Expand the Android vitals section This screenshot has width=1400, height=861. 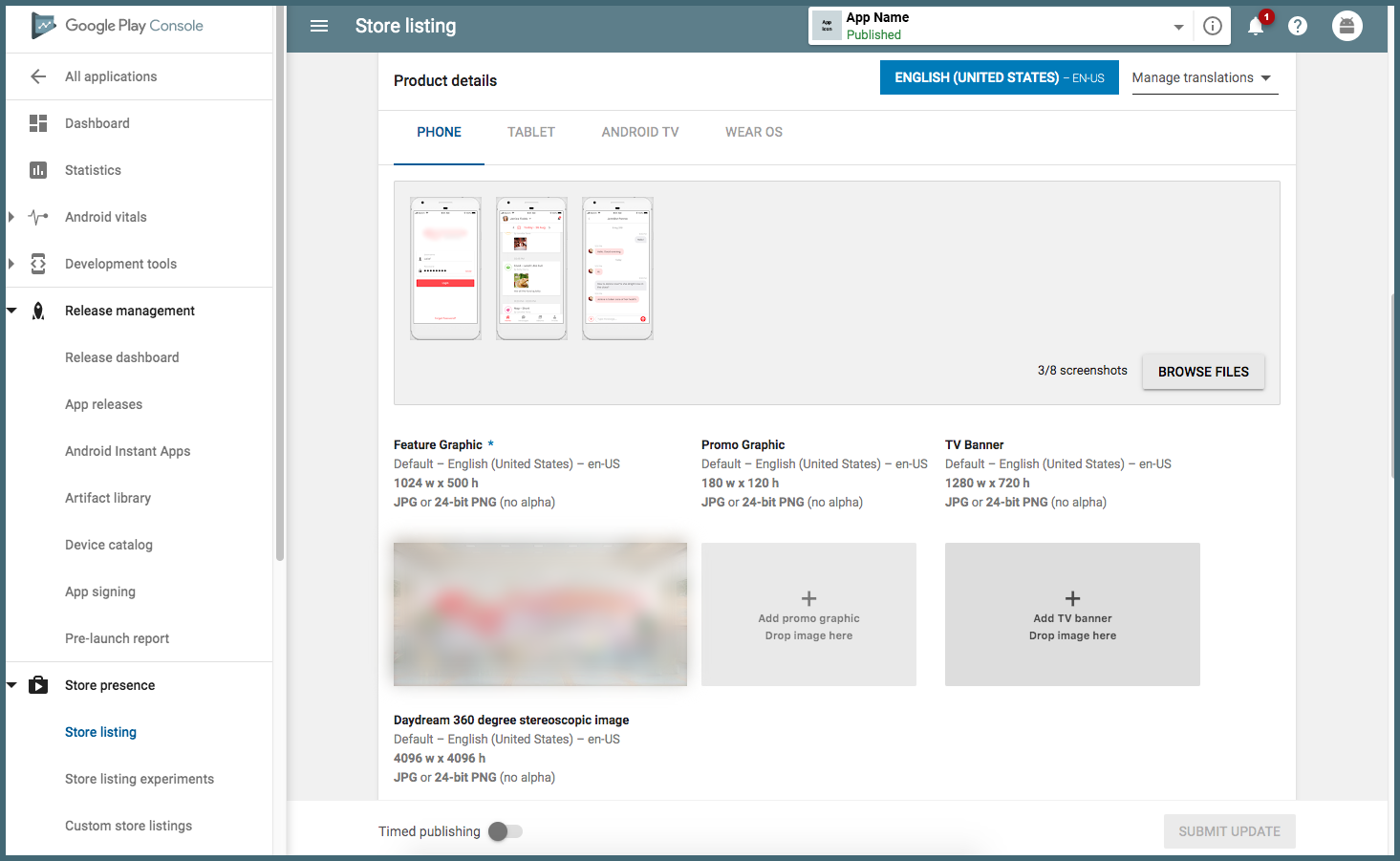(11, 217)
